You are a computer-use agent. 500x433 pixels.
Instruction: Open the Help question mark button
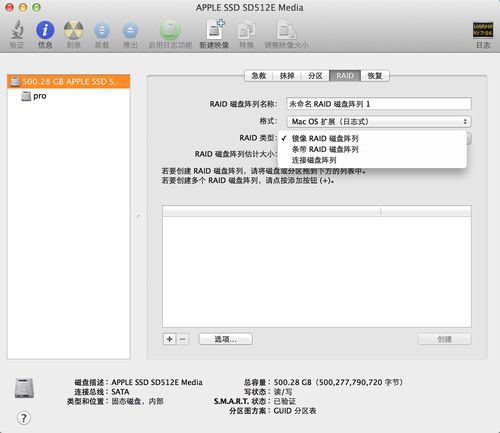pos(23,418)
